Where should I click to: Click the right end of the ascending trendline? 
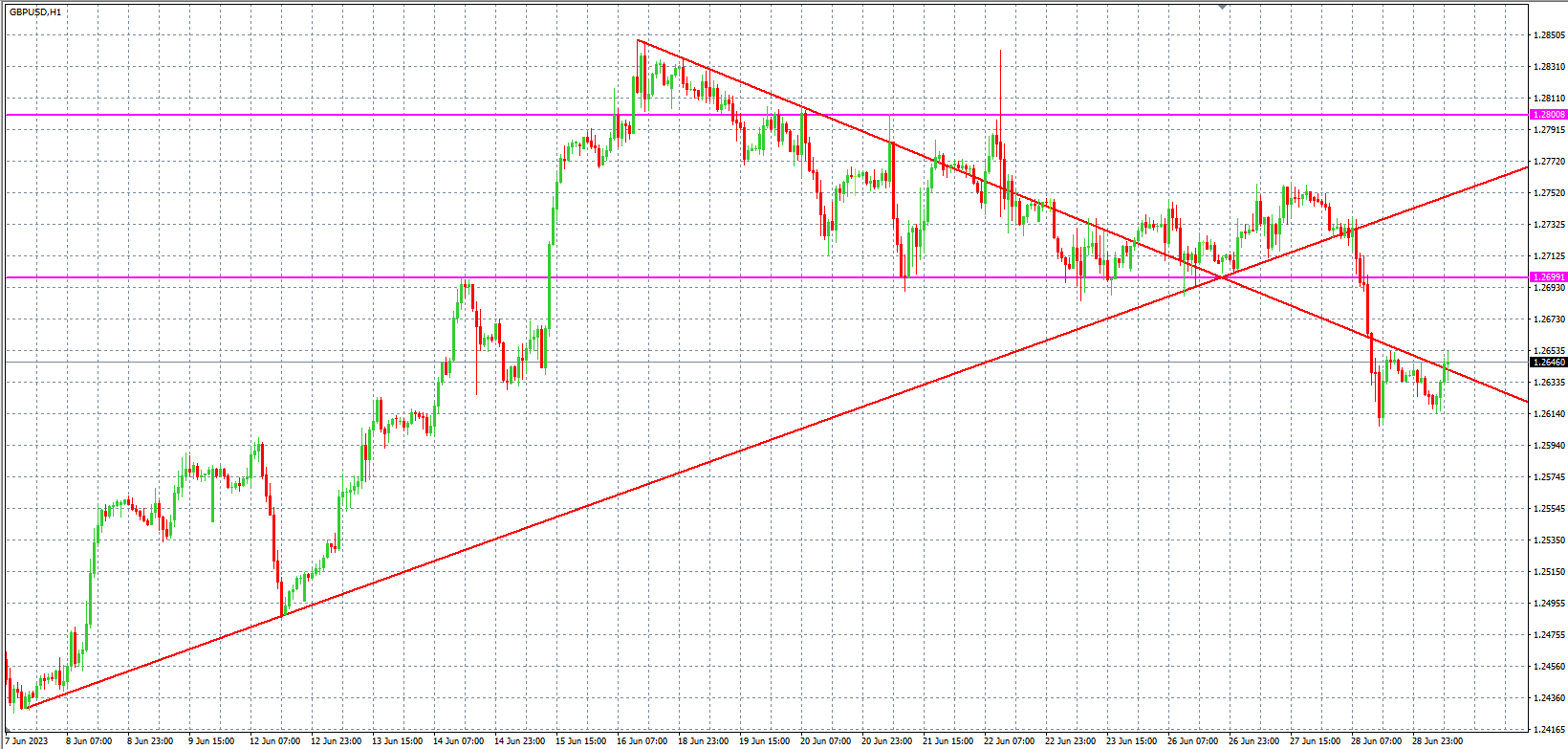1526,167
